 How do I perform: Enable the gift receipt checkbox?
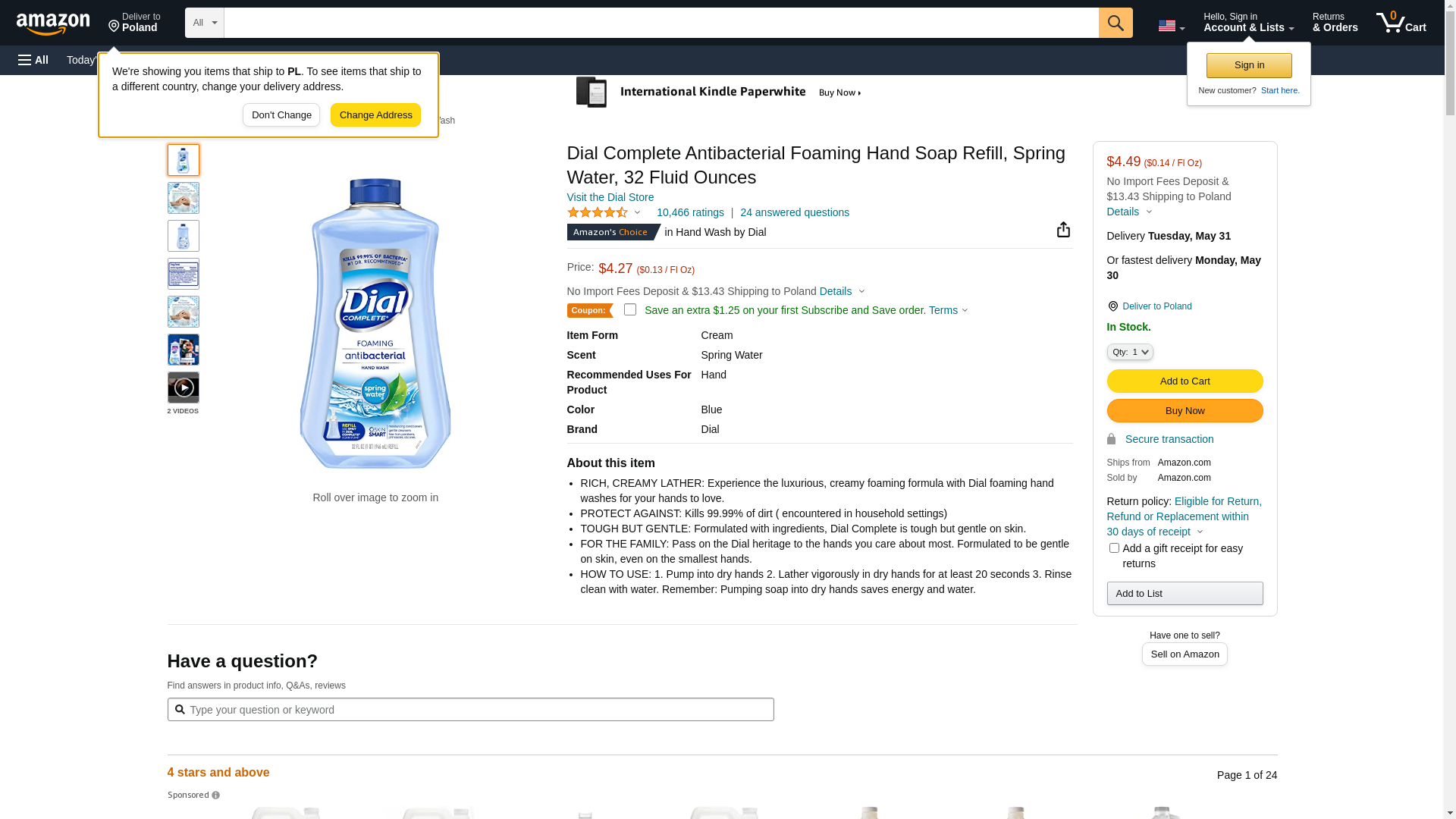click(x=1114, y=548)
